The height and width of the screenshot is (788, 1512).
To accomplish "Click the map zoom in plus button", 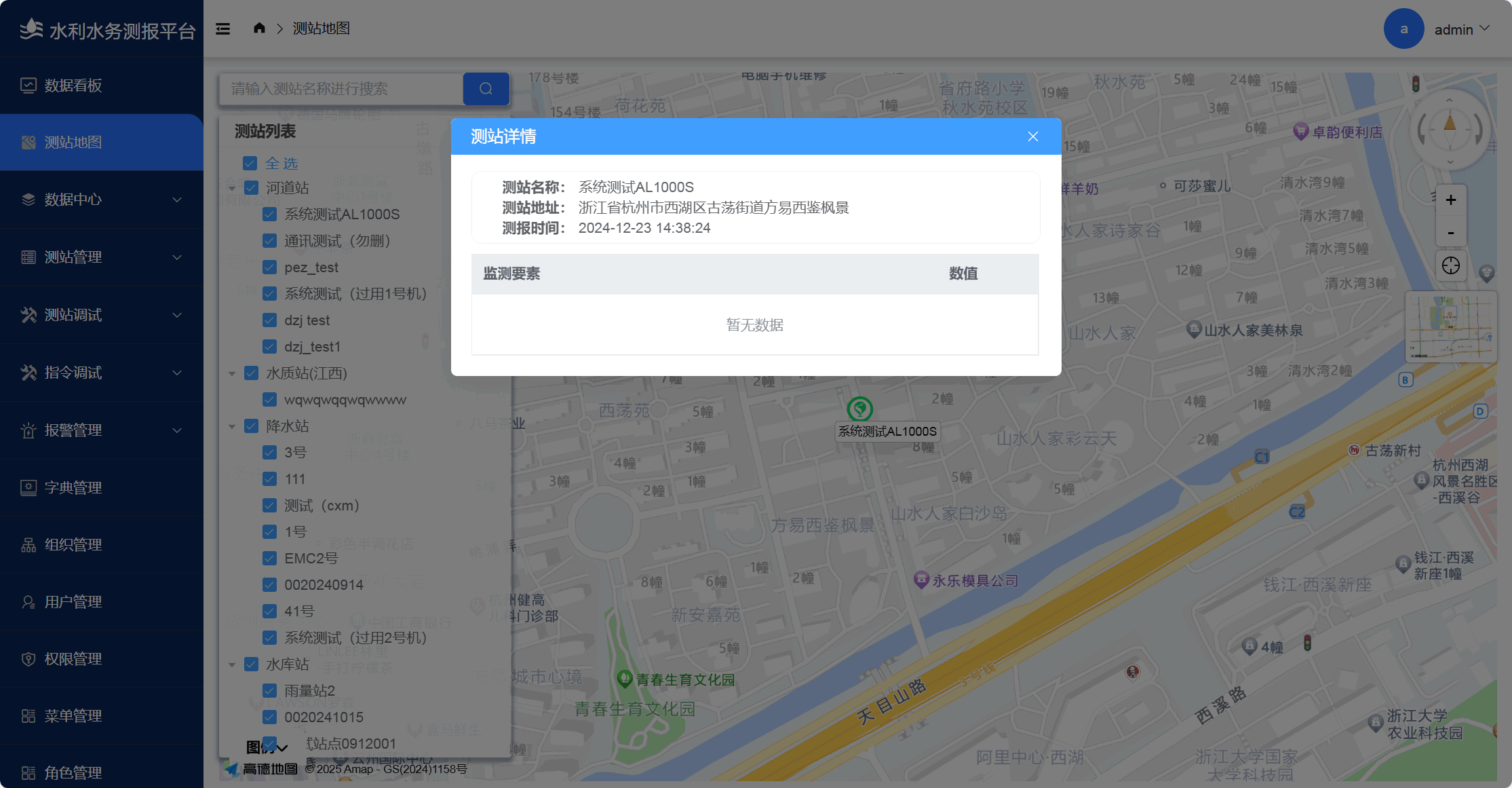I will tap(1450, 200).
